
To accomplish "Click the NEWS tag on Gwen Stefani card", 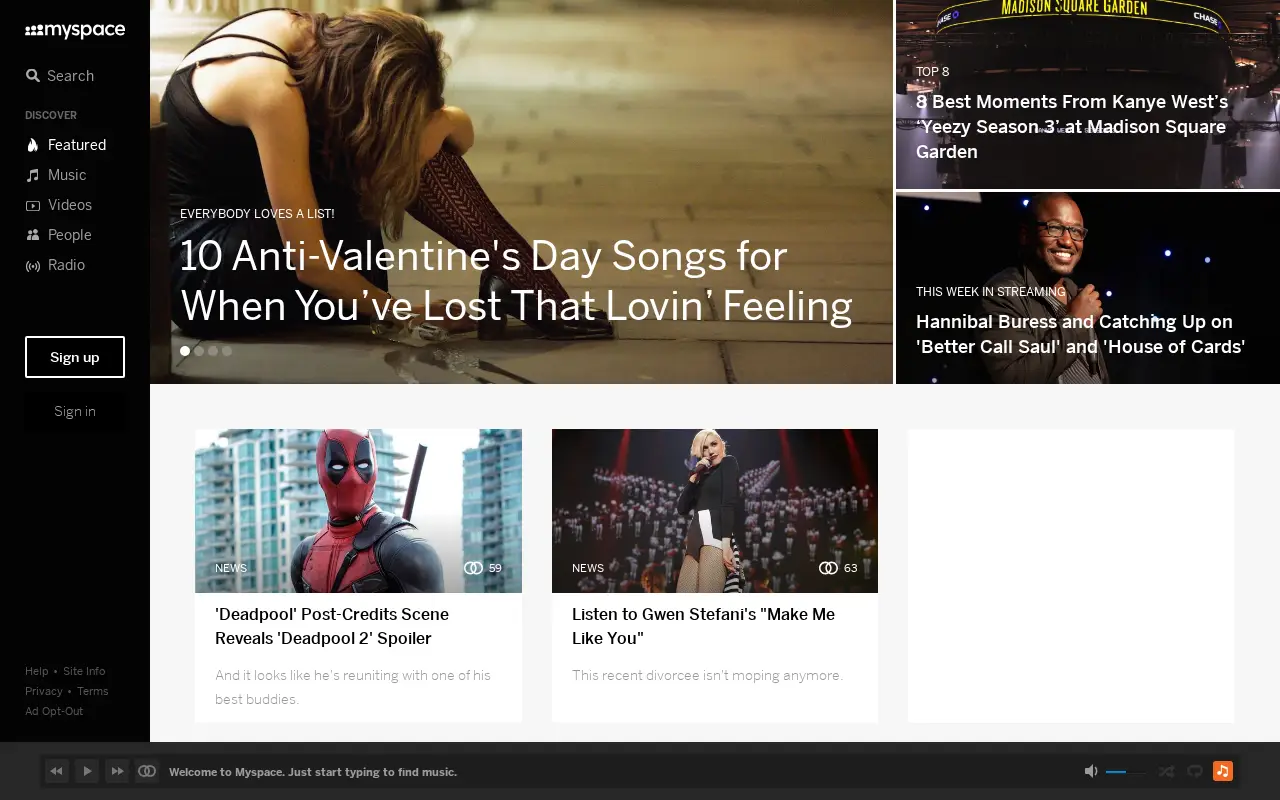I will click(588, 568).
